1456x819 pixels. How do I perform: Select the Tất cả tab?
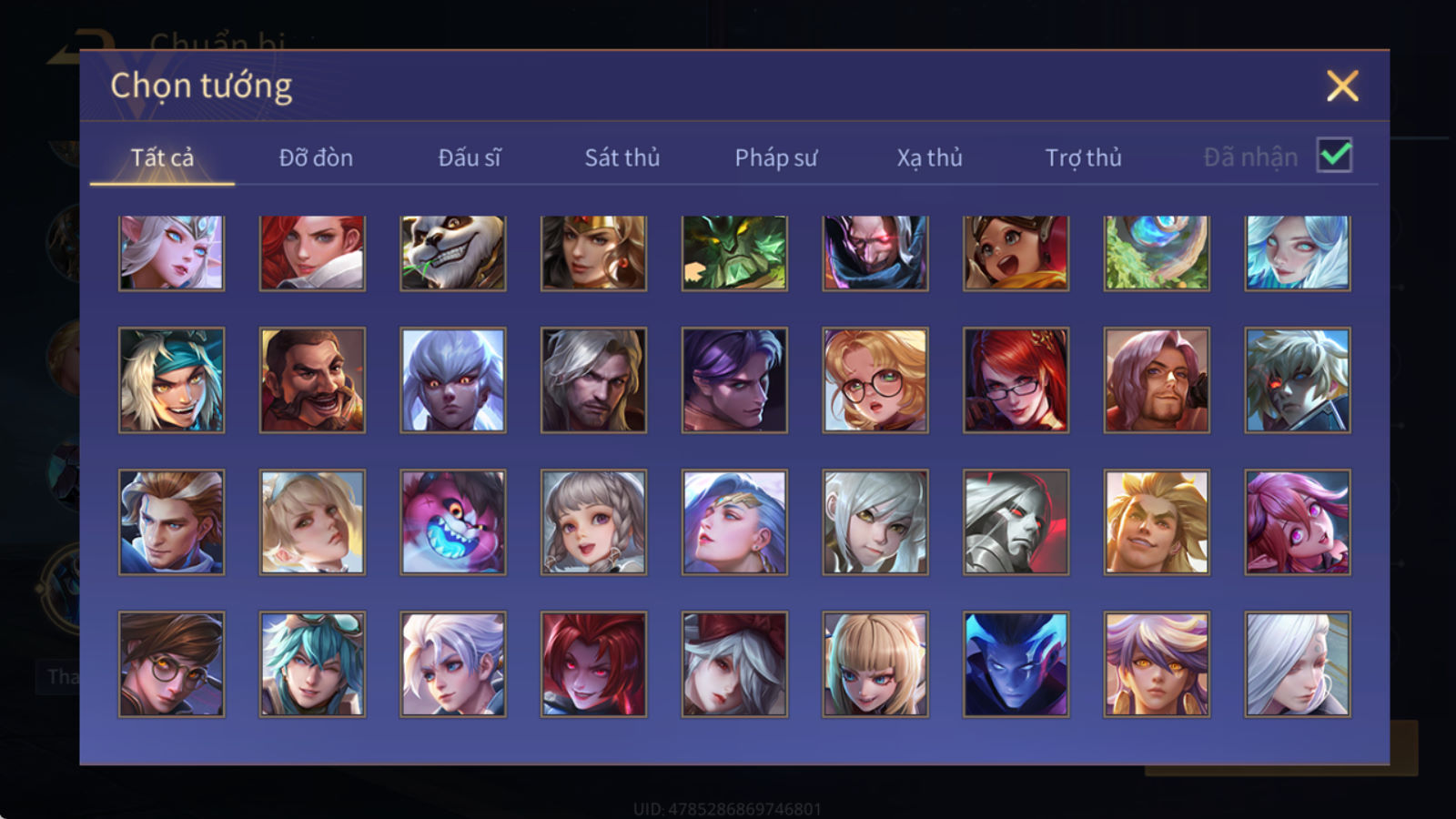162,157
